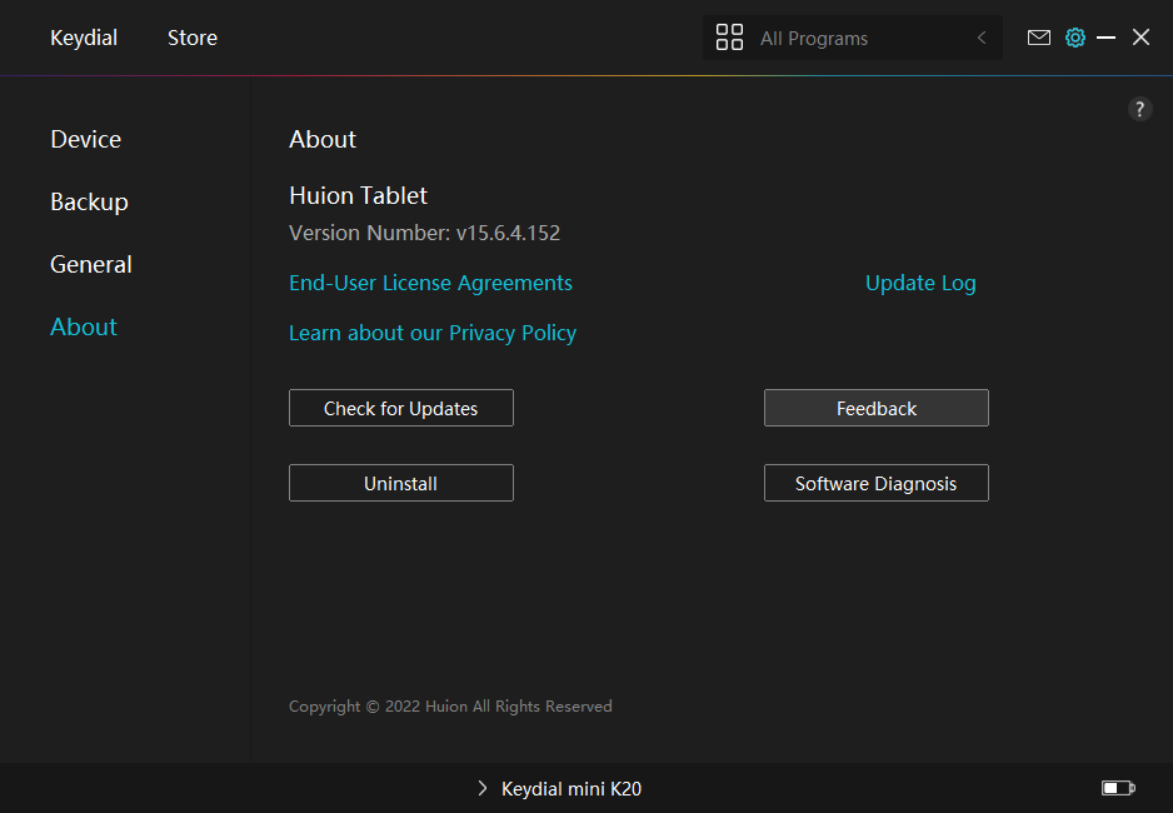This screenshot has width=1173, height=813.
Task: Expand the Keydial mini K20 device chevron
Action: (483, 789)
